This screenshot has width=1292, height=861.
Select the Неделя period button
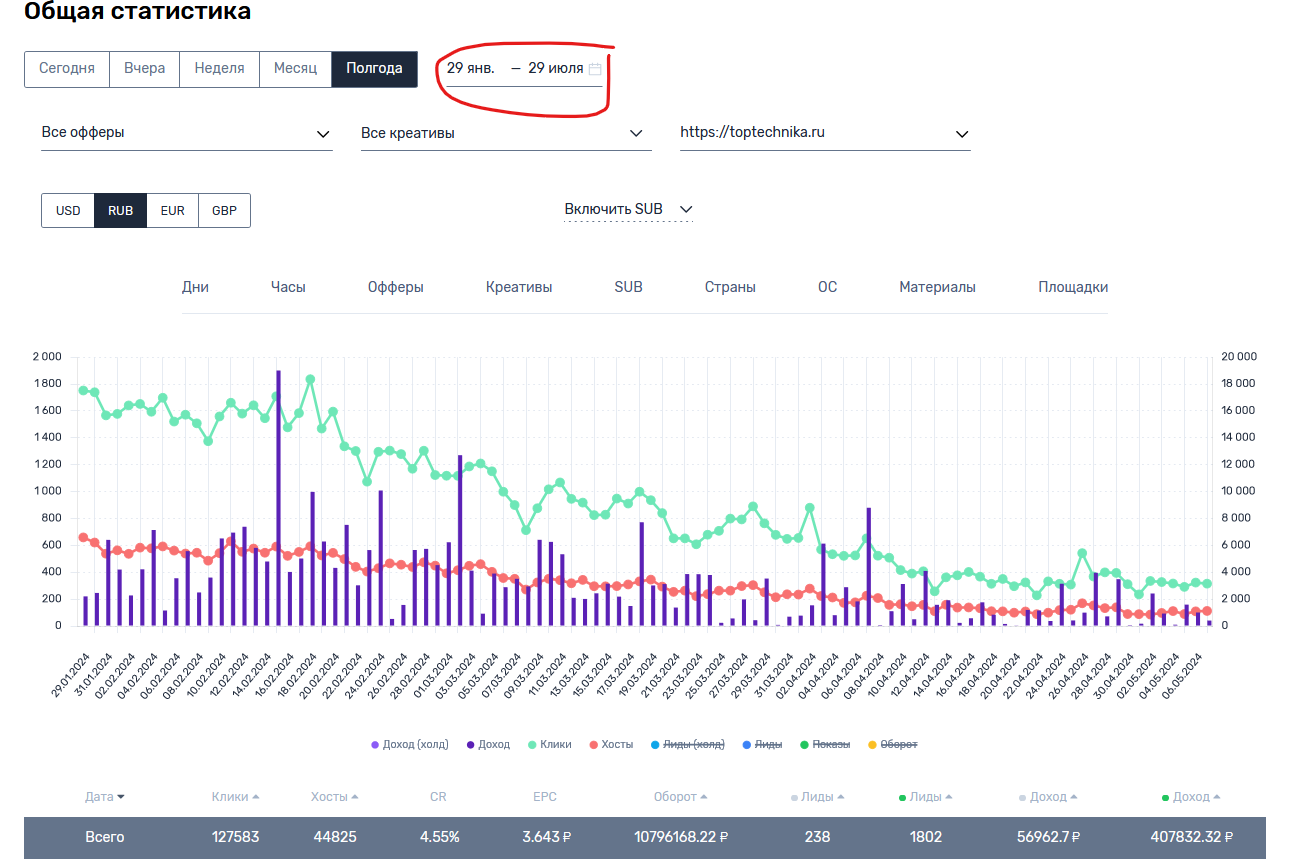tap(219, 69)
